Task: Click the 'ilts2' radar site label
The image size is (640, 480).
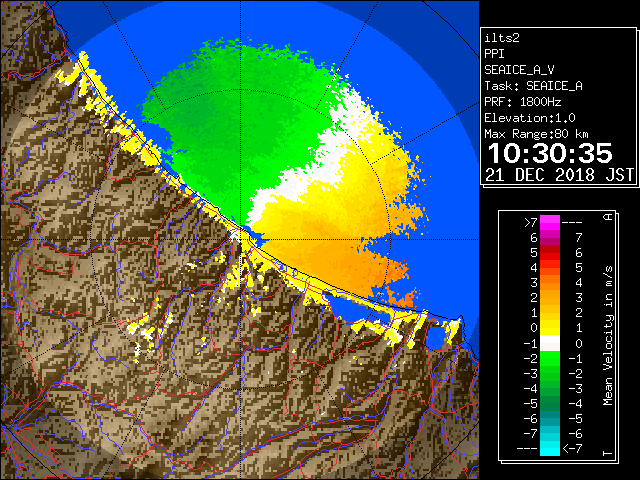Action: click(x=502, y=38)
